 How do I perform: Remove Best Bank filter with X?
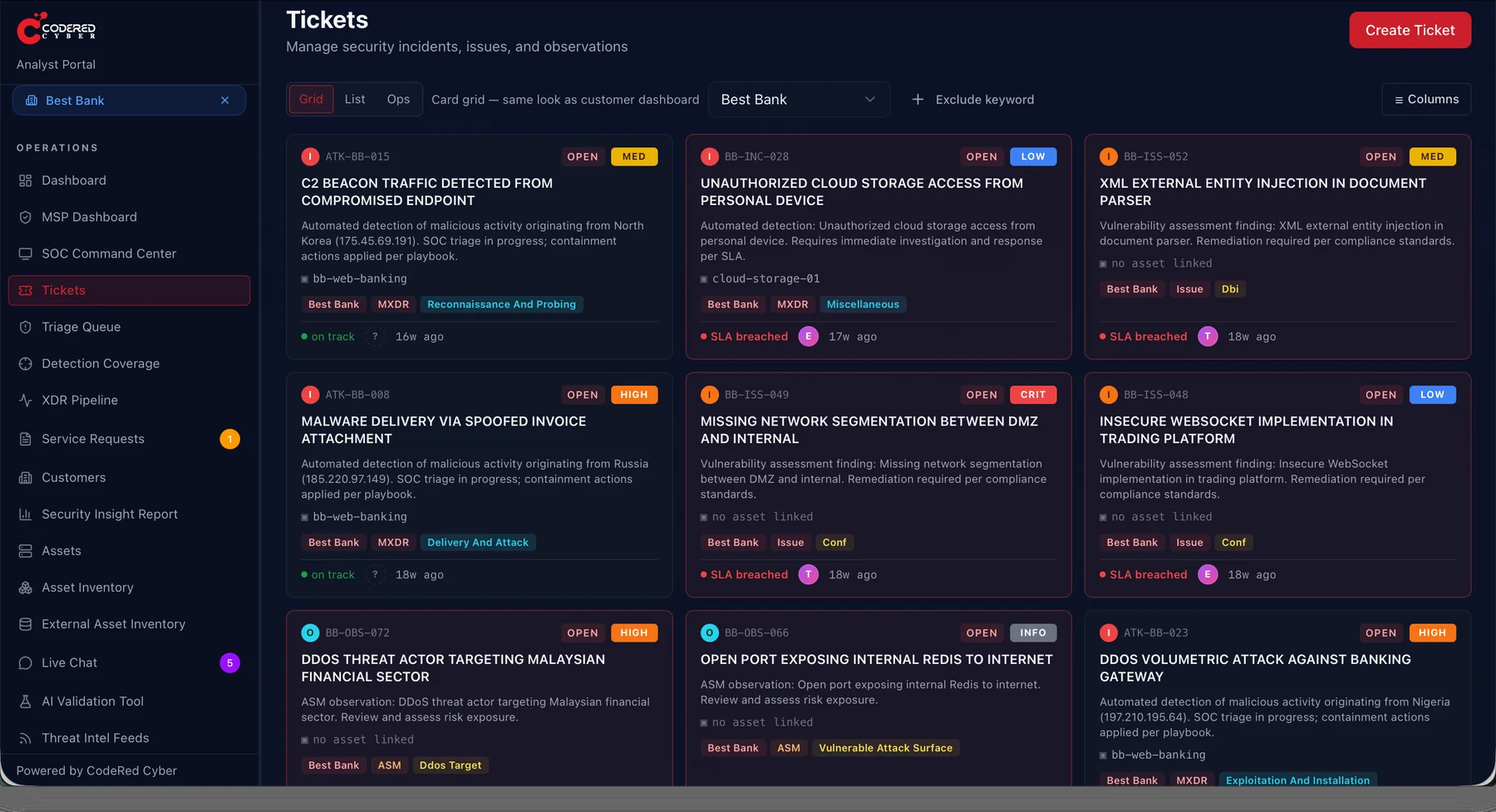pos(224,101)
